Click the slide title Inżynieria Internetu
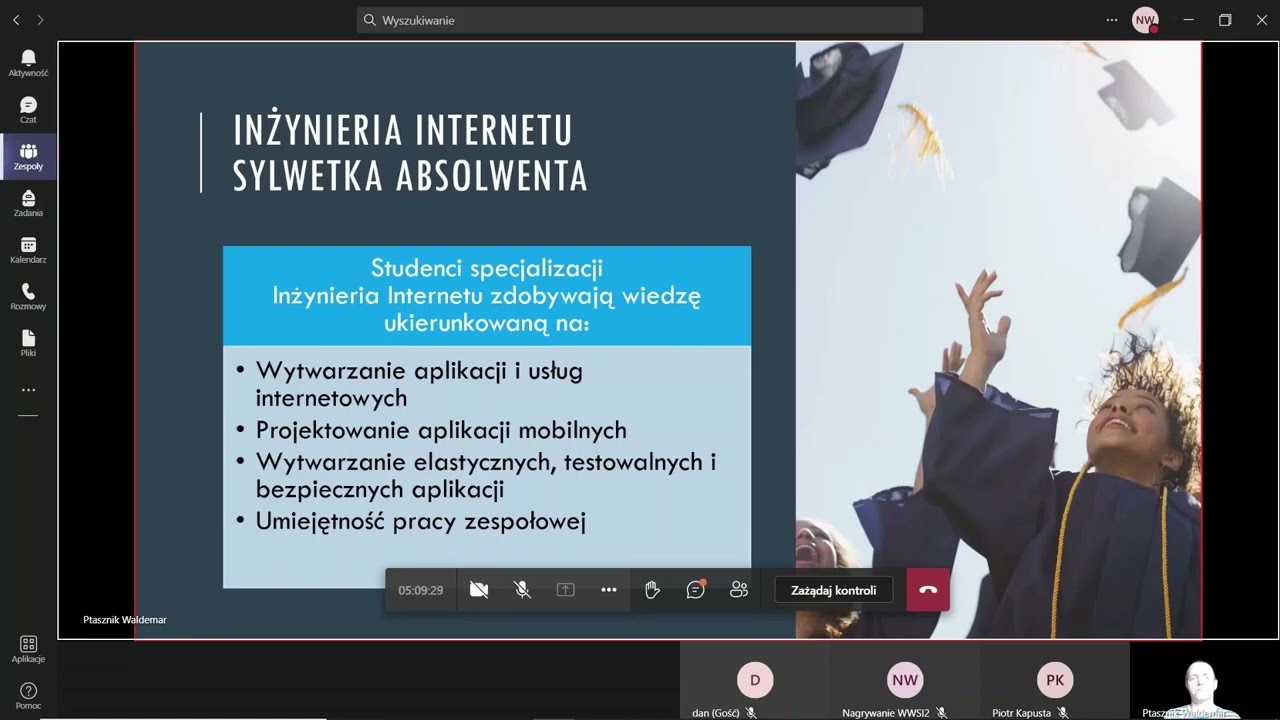Viewport: 1280px width, 720px height. tap(403, 130)
